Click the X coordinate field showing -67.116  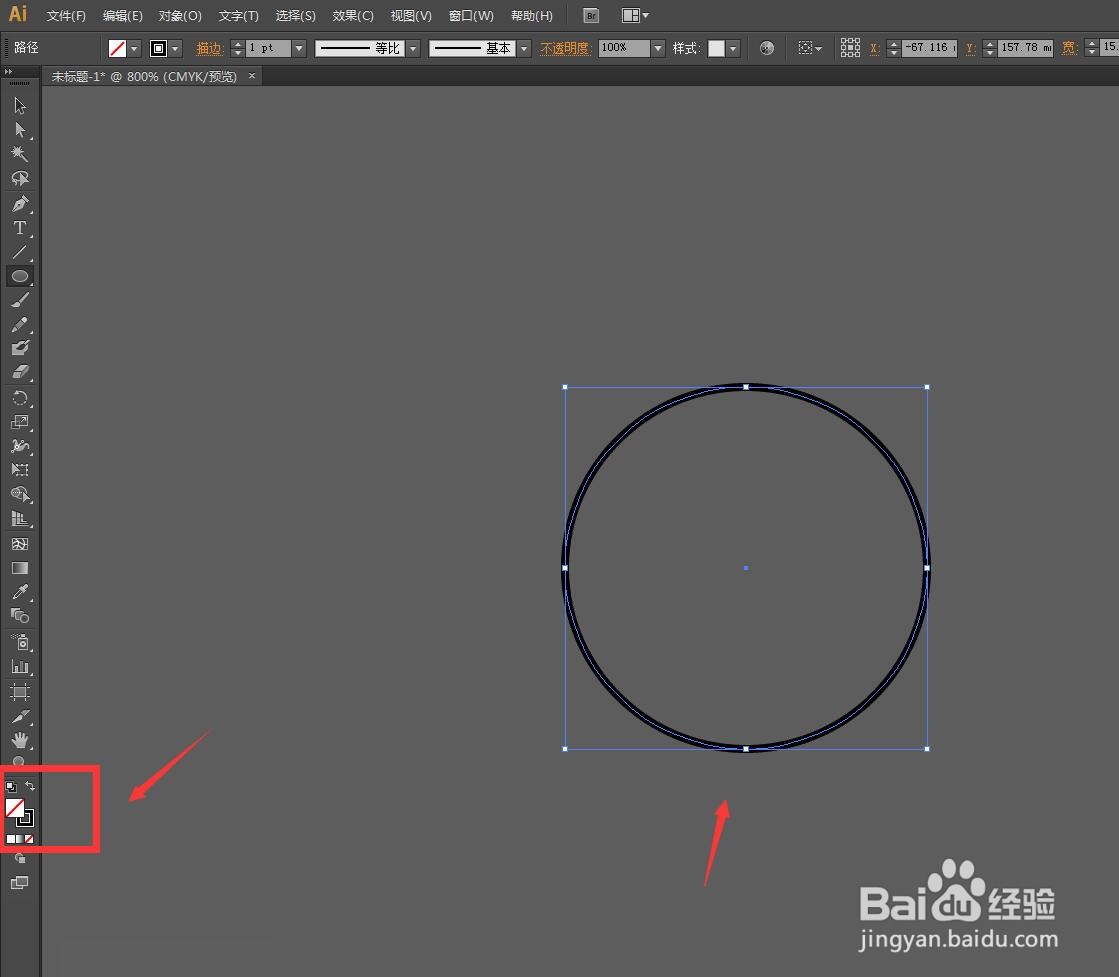[x=929, y=48]
